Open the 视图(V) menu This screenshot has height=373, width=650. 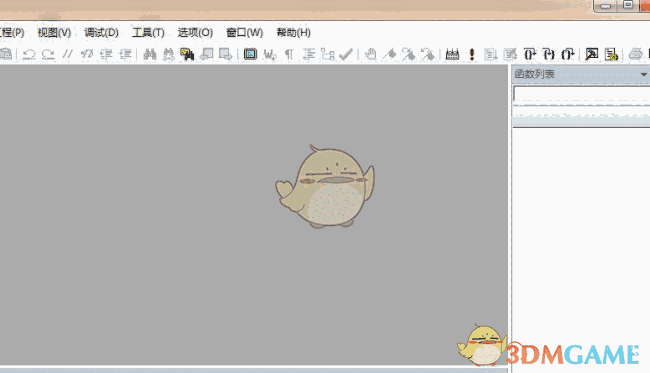(54, 32)
